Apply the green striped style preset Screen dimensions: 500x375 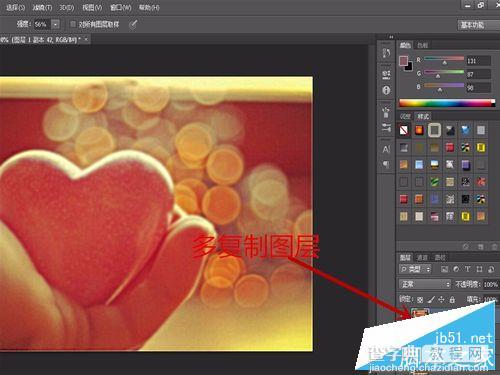(434, 182)
